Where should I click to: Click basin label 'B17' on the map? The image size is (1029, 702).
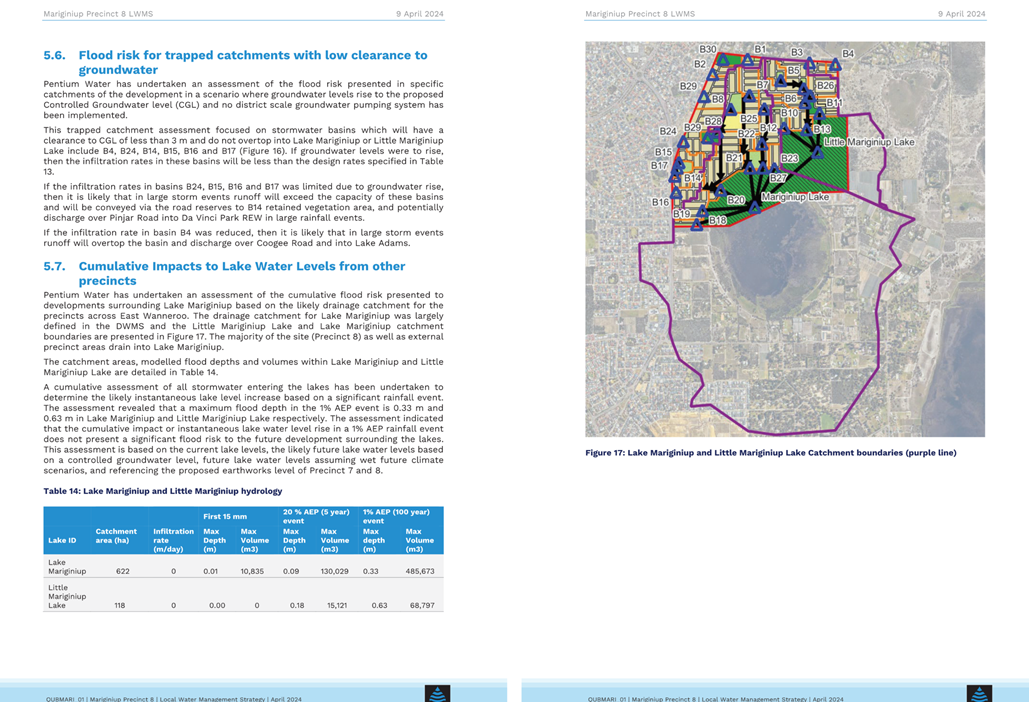point(660,165)
